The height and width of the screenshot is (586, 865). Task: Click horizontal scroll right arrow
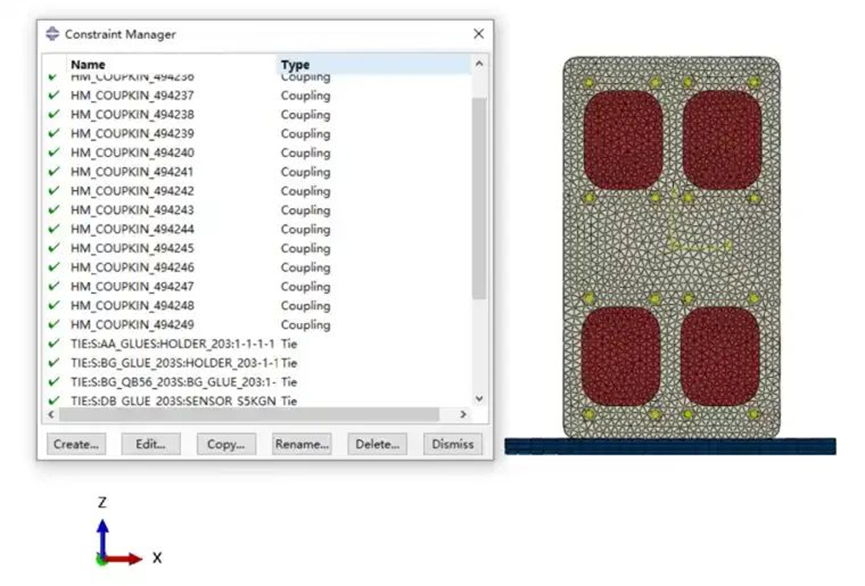(x=463, y=414)
